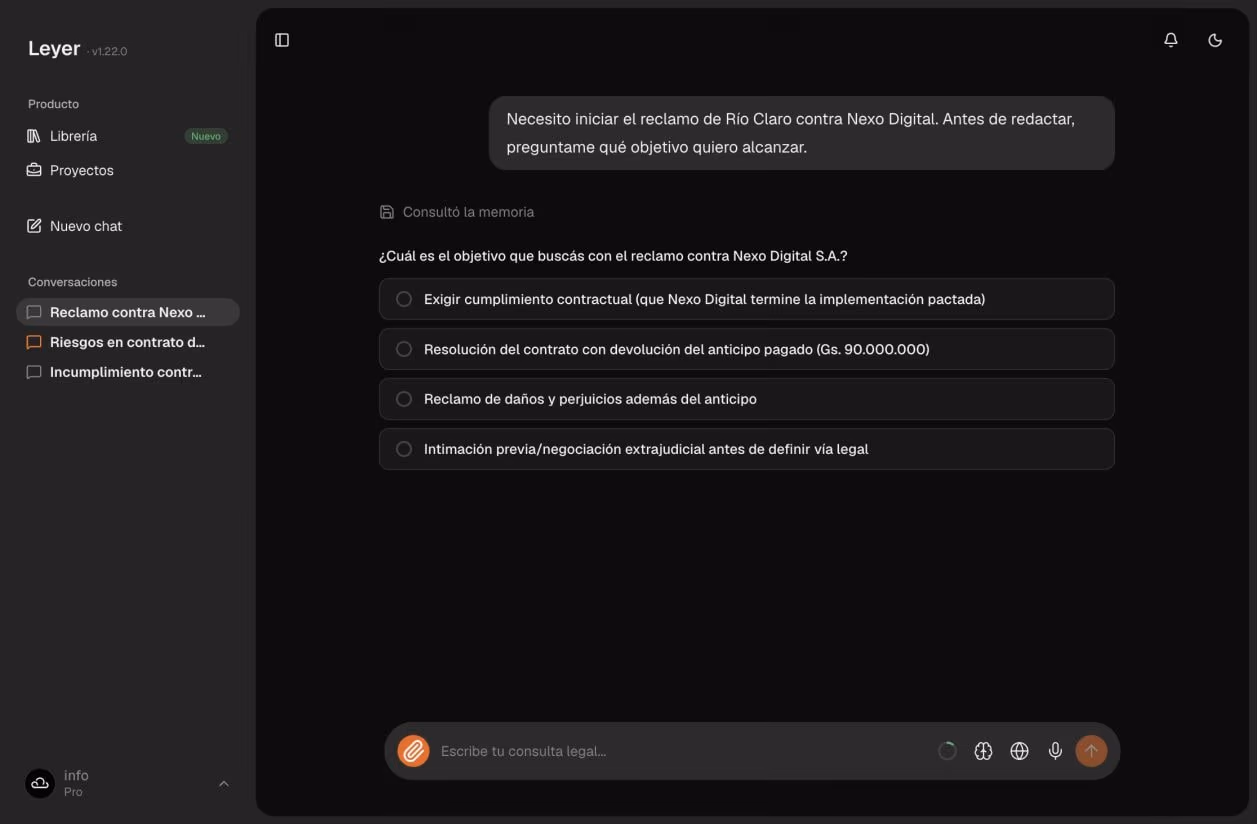Expand the info Pro account chevron
This screenshot has height=824, width=1257.
[x=224, y=784]
